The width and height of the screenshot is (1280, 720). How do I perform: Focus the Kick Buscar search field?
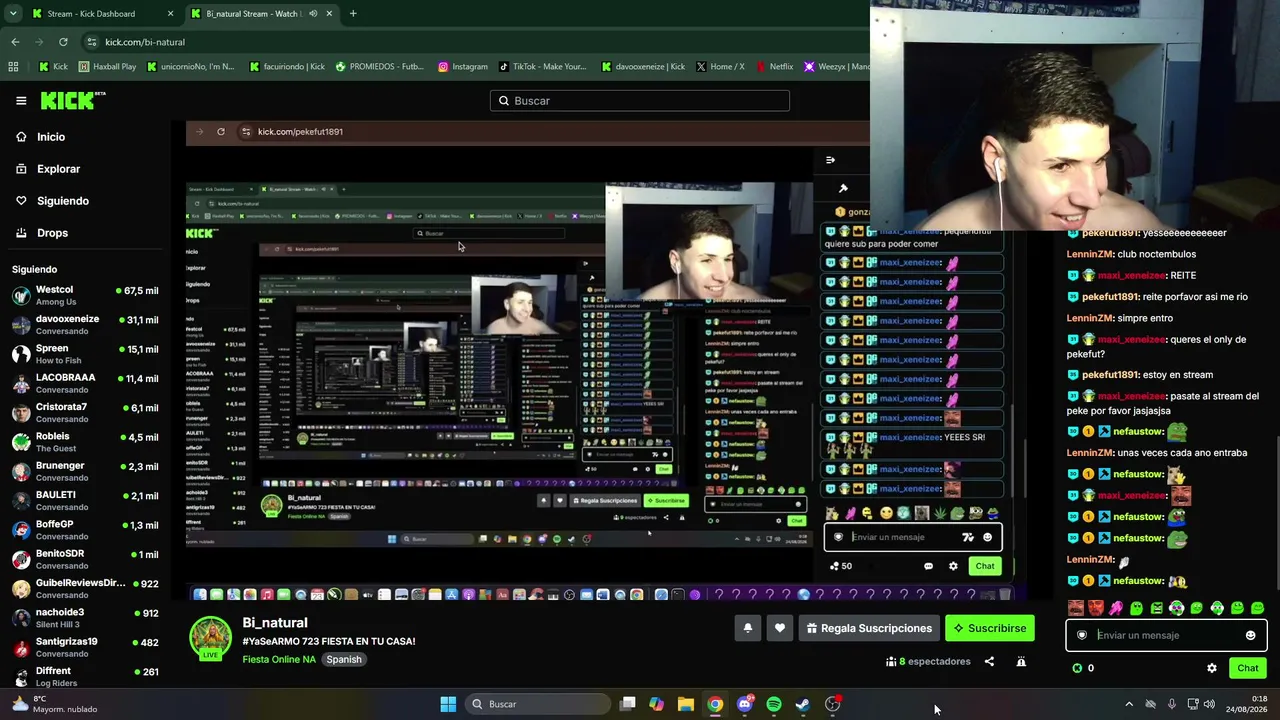(640, 100)
